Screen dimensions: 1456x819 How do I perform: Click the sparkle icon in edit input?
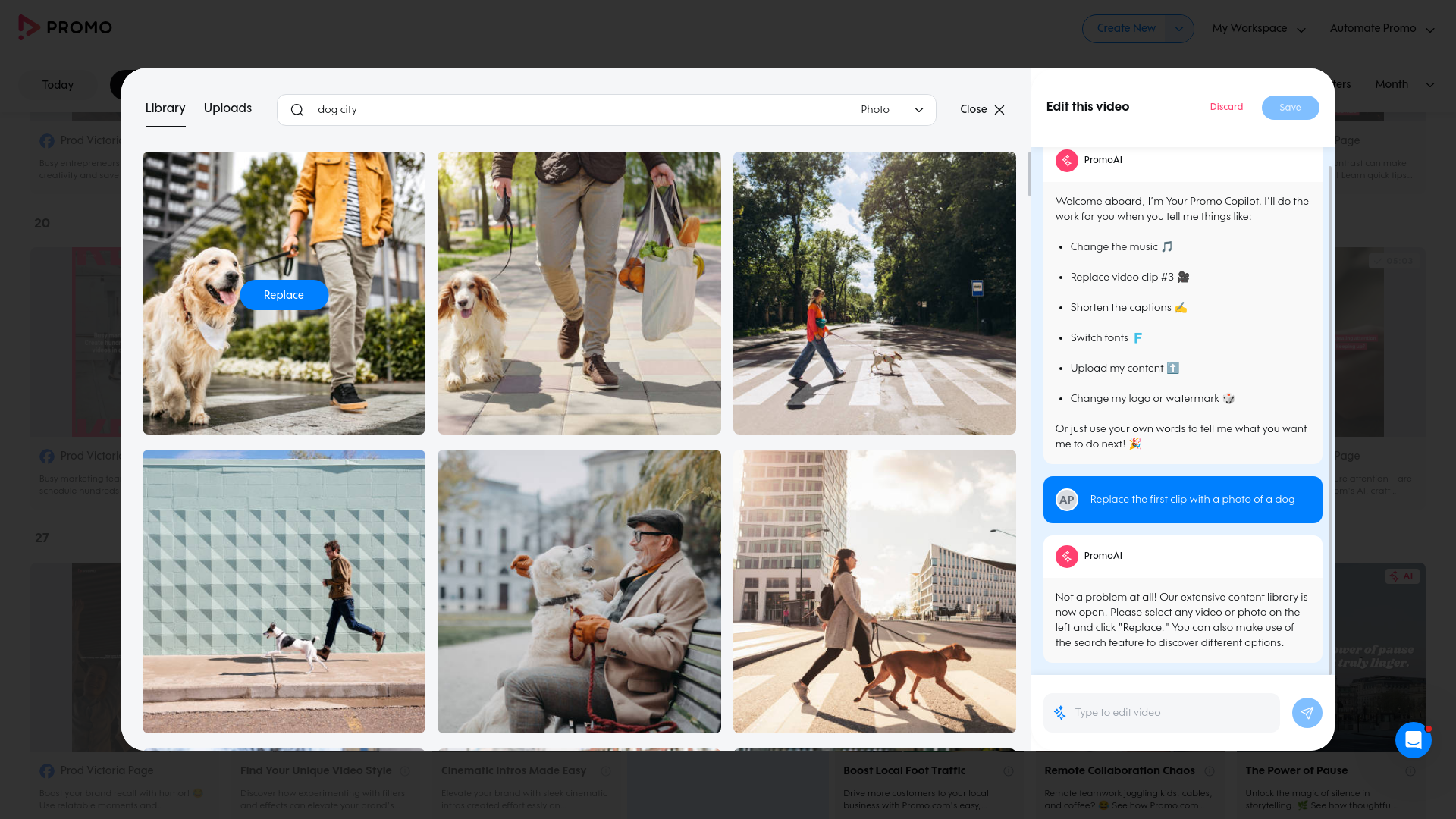(x=1060, y=713)
